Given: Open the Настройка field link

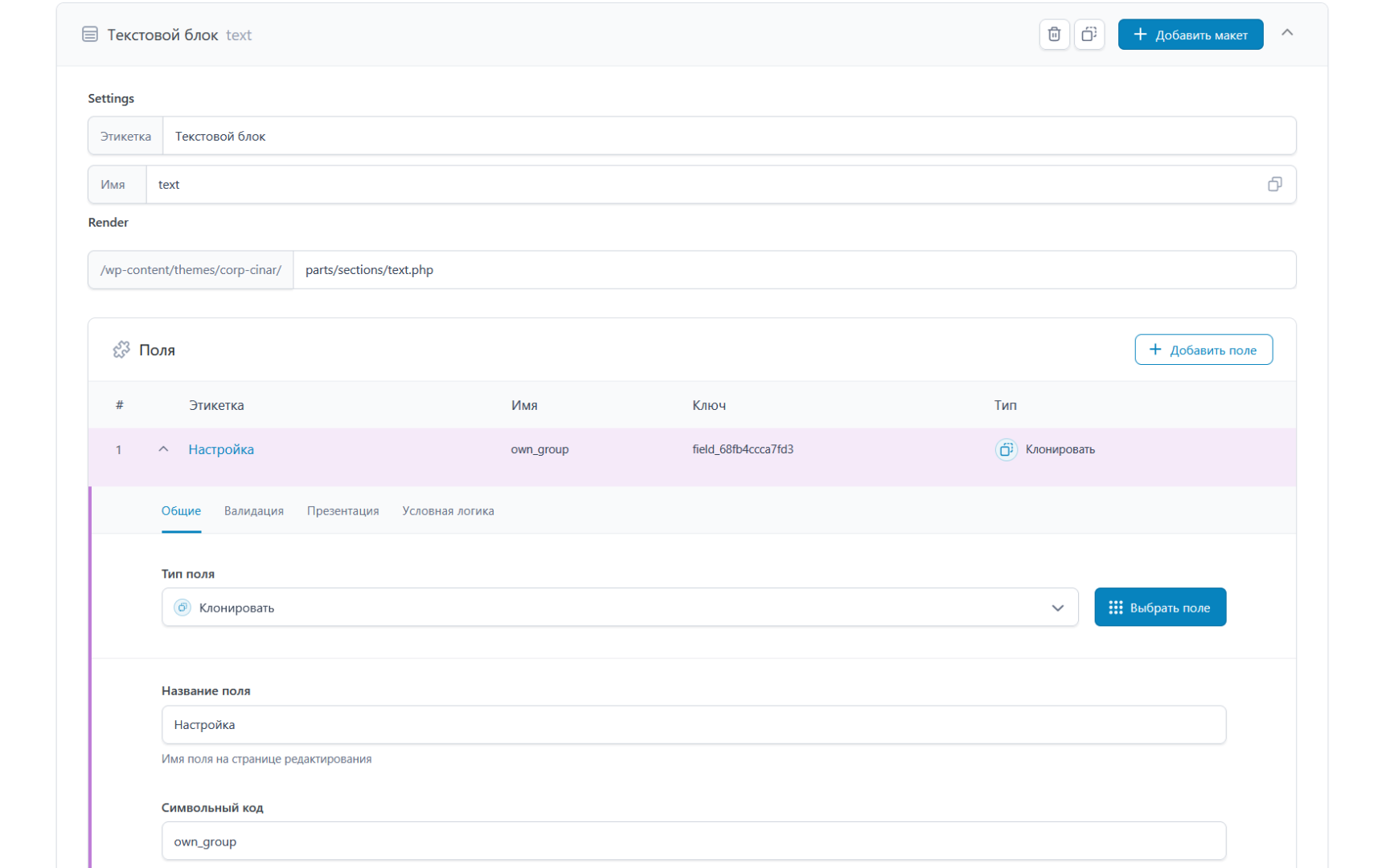Looking at the screenshot, I should tap(221, 449).
